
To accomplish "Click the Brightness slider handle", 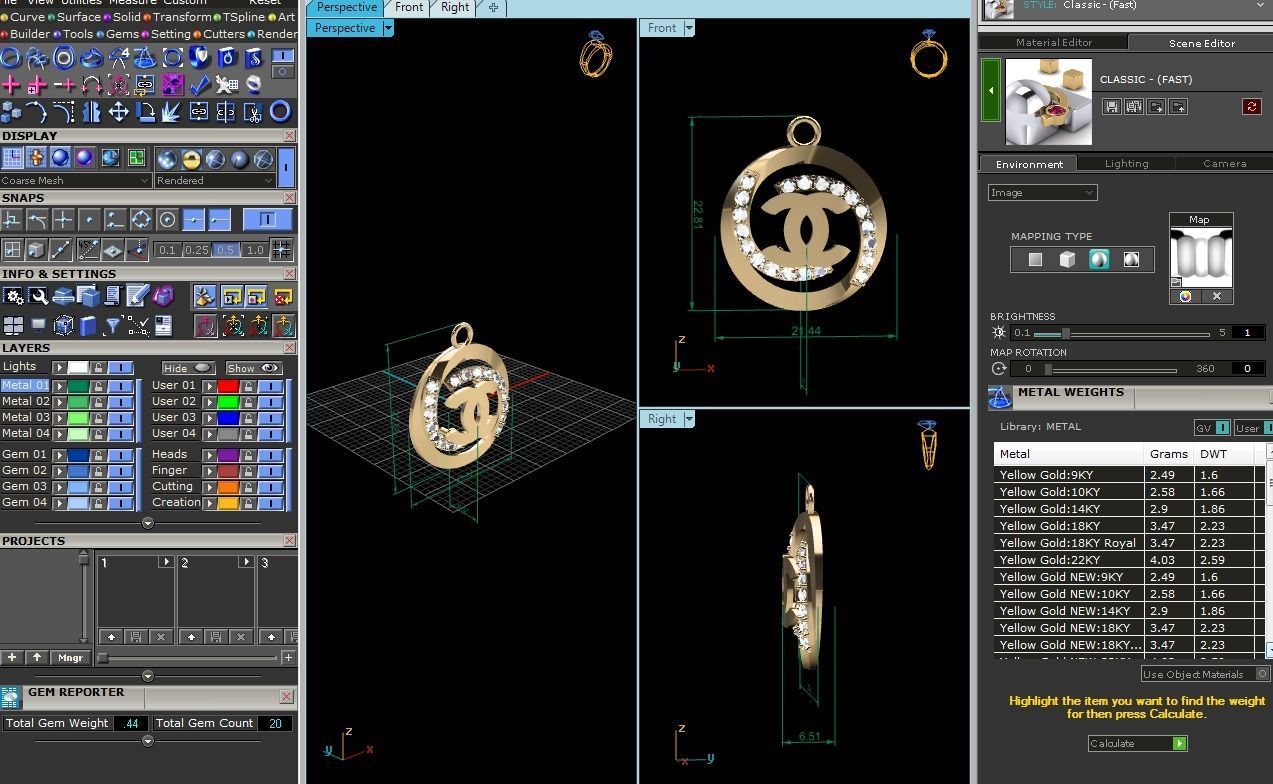I will 1065,333.
